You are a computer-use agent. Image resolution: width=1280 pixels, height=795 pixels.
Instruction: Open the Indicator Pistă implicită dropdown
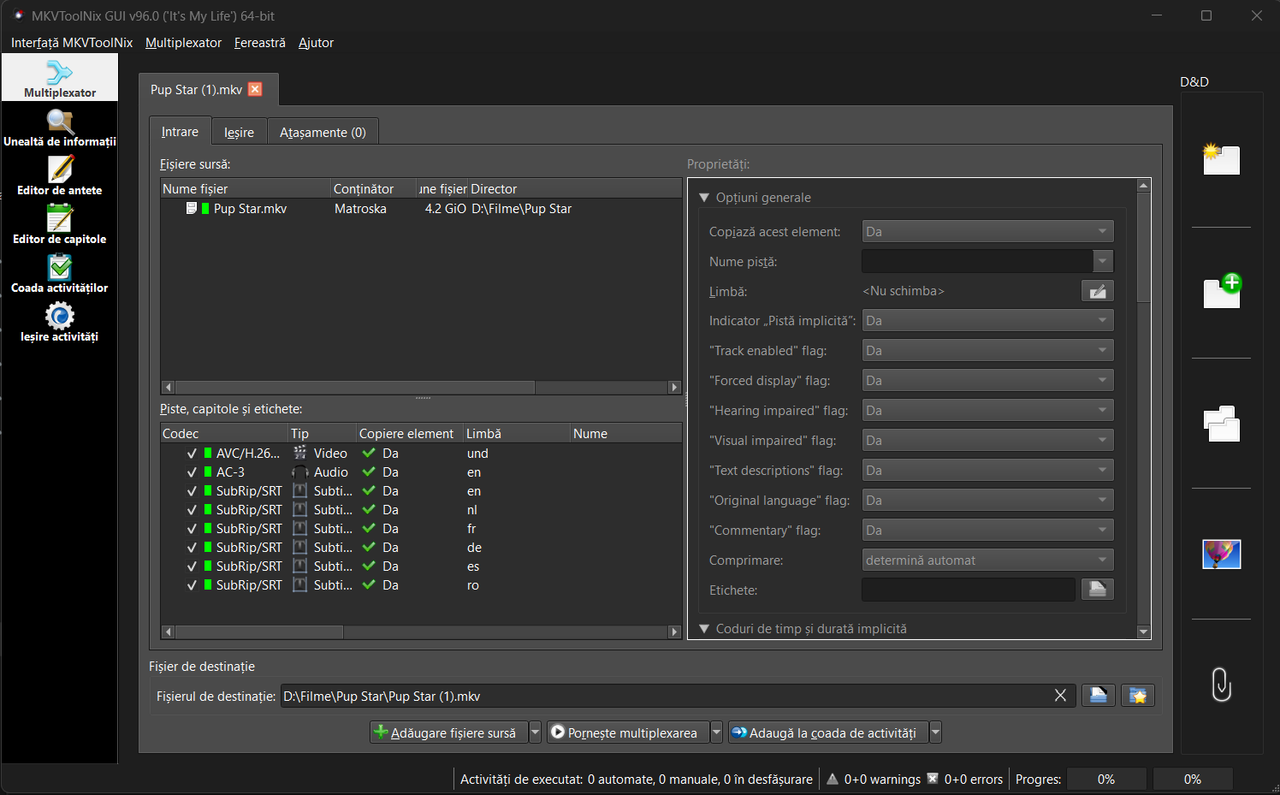click(987, 321)
